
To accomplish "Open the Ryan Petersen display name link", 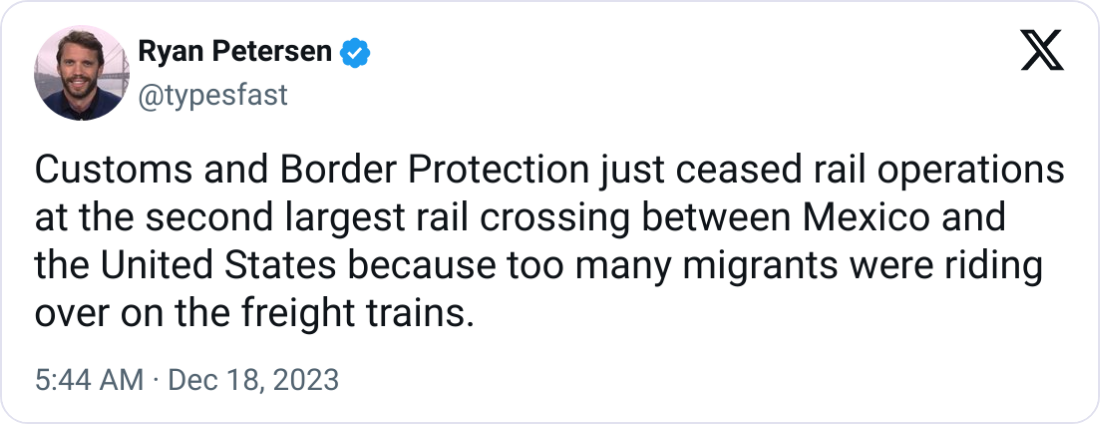I will pyautogui.click(x=234, y=52).
